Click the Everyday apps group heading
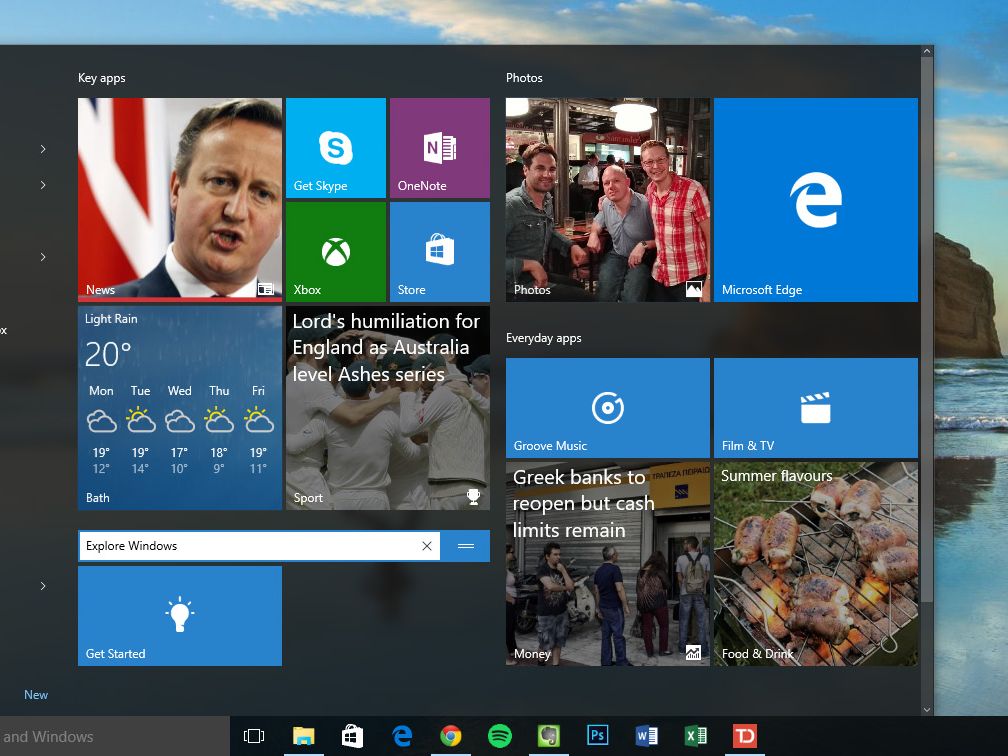 coord(544,338)
